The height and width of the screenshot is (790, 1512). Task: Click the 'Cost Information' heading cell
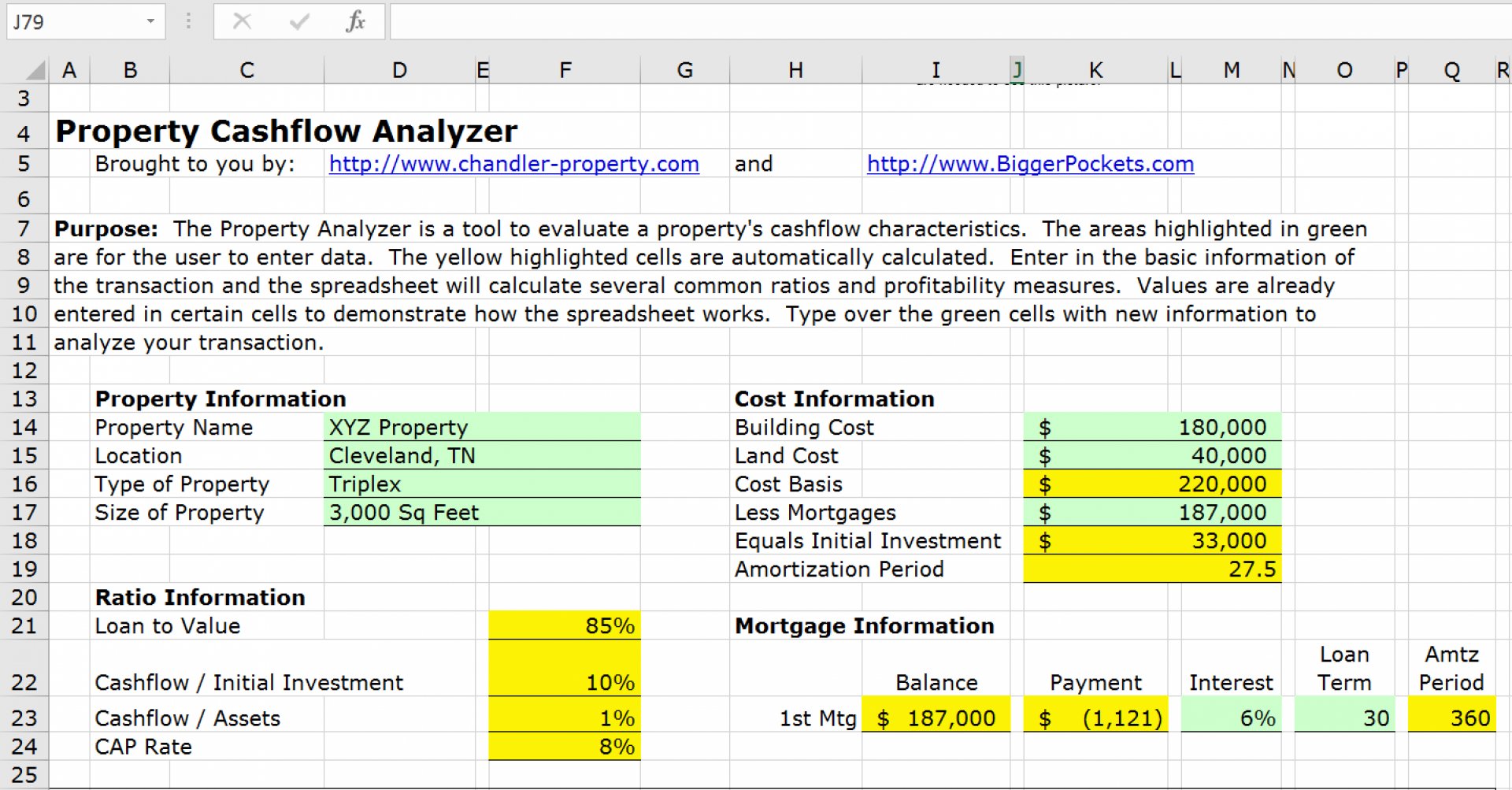coord(835,399)
